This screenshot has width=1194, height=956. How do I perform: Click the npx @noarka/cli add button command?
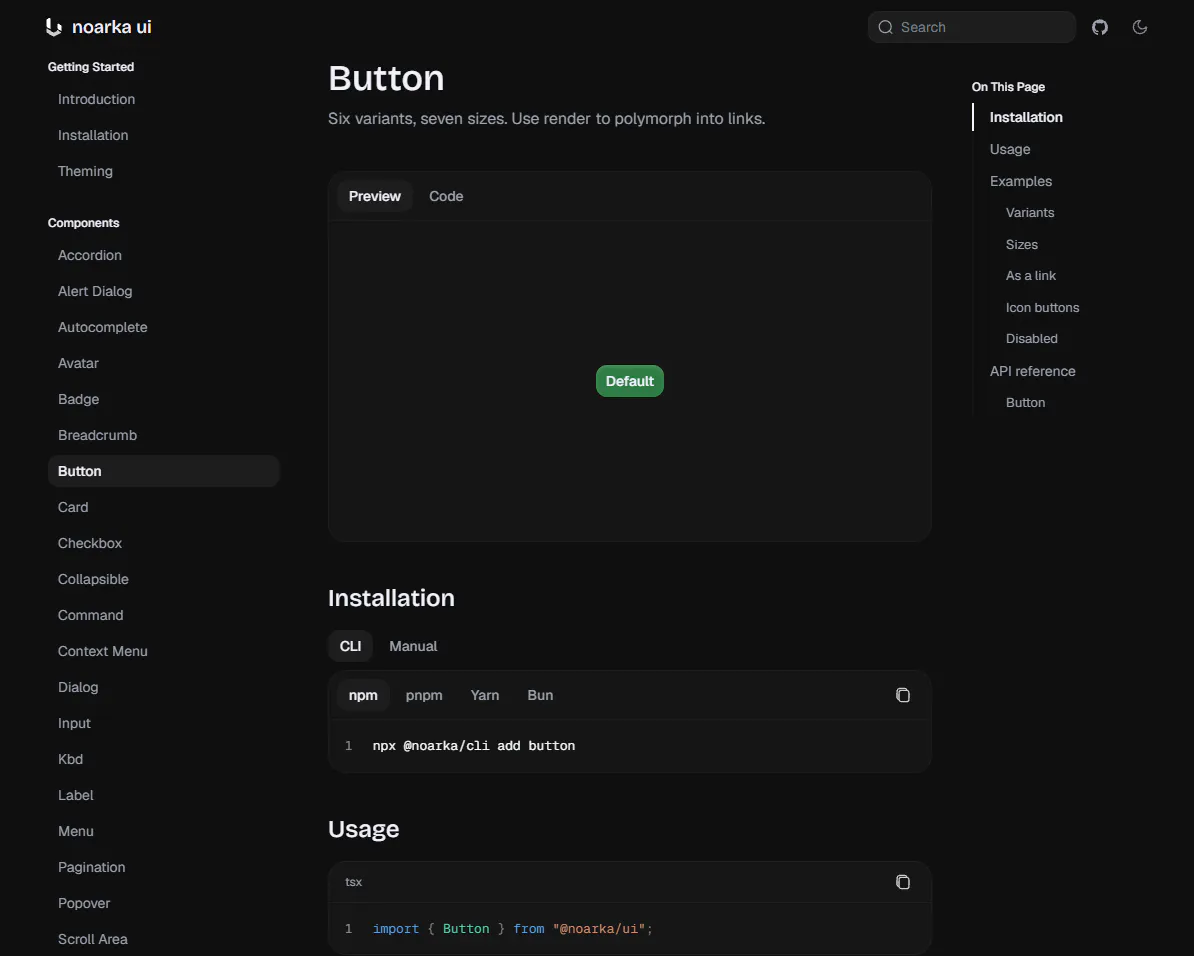pos(474,746)
